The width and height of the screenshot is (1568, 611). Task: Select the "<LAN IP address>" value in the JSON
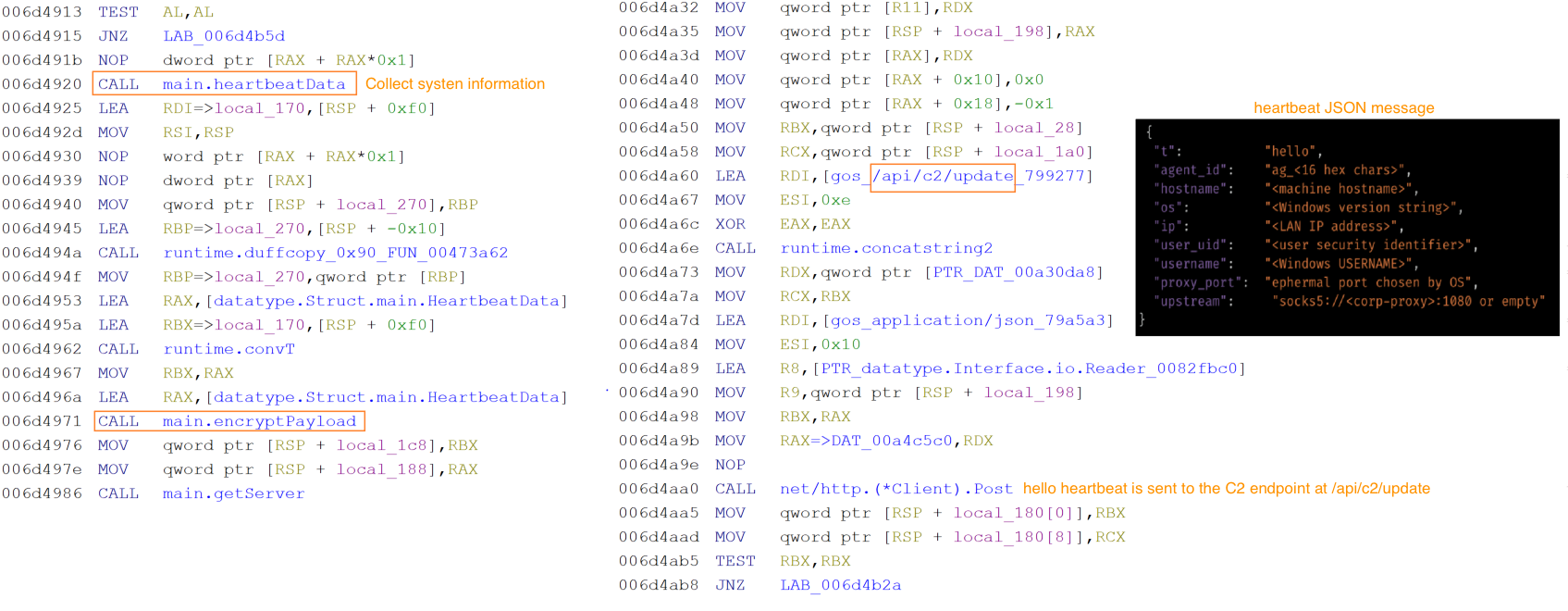1334,226
